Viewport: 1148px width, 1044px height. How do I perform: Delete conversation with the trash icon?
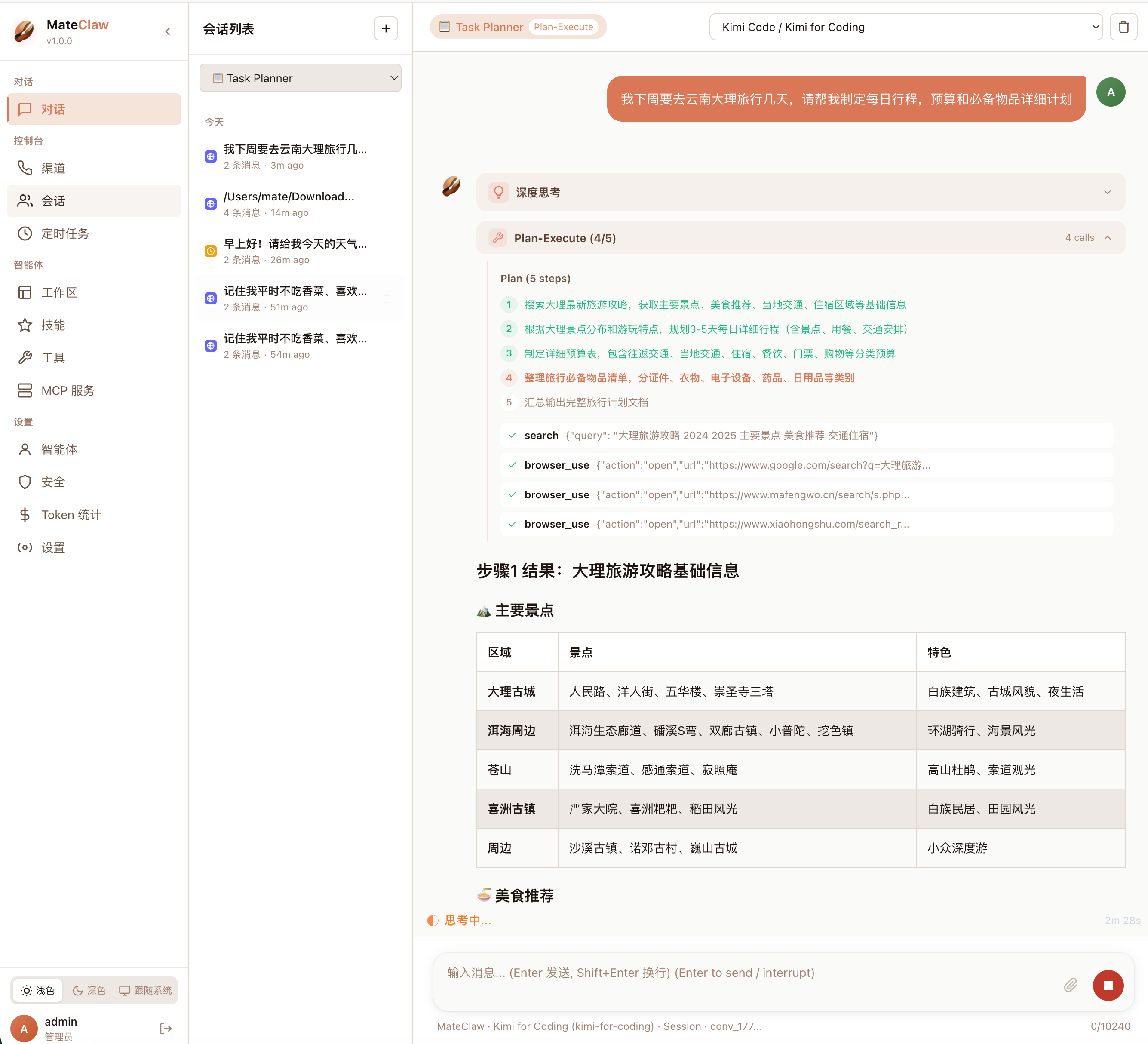point(1123,28)
